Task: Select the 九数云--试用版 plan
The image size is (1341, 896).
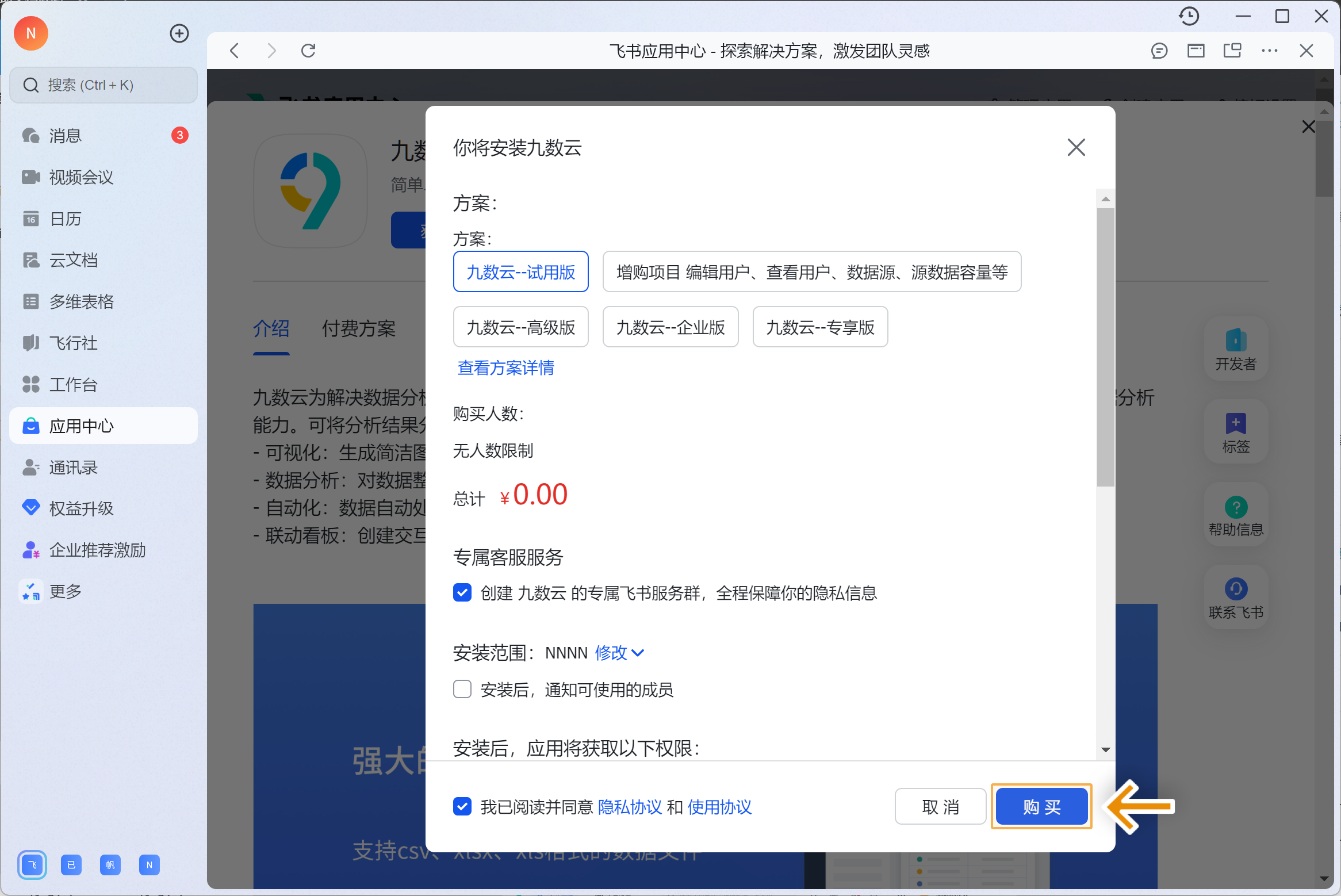Action: click(521, 271)
